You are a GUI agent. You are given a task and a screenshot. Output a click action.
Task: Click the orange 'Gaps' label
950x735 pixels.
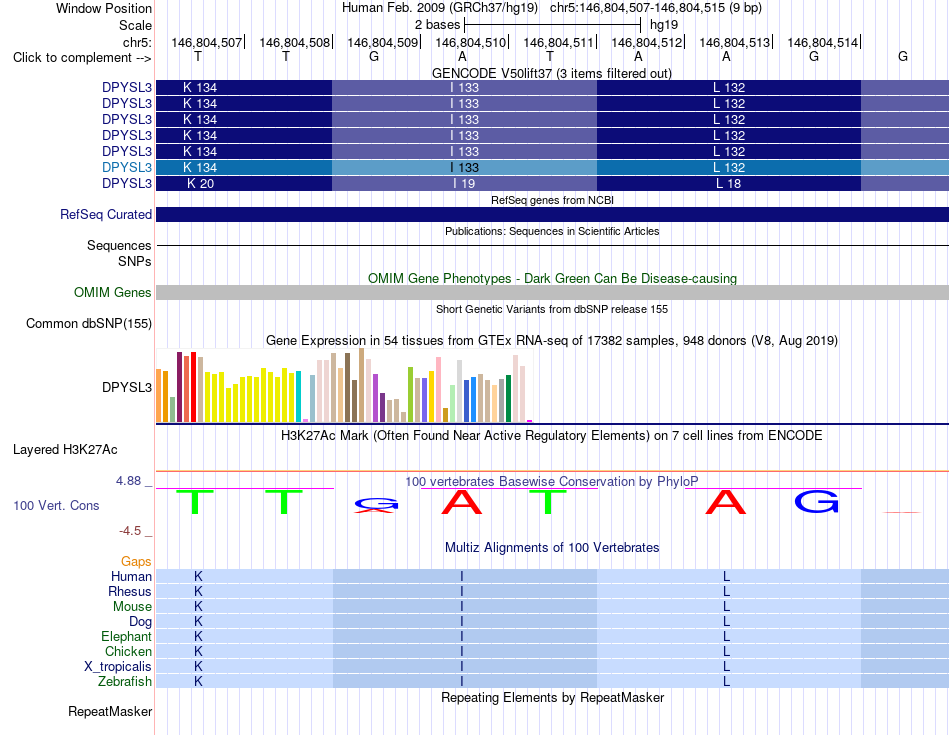[x=136, y=562]
